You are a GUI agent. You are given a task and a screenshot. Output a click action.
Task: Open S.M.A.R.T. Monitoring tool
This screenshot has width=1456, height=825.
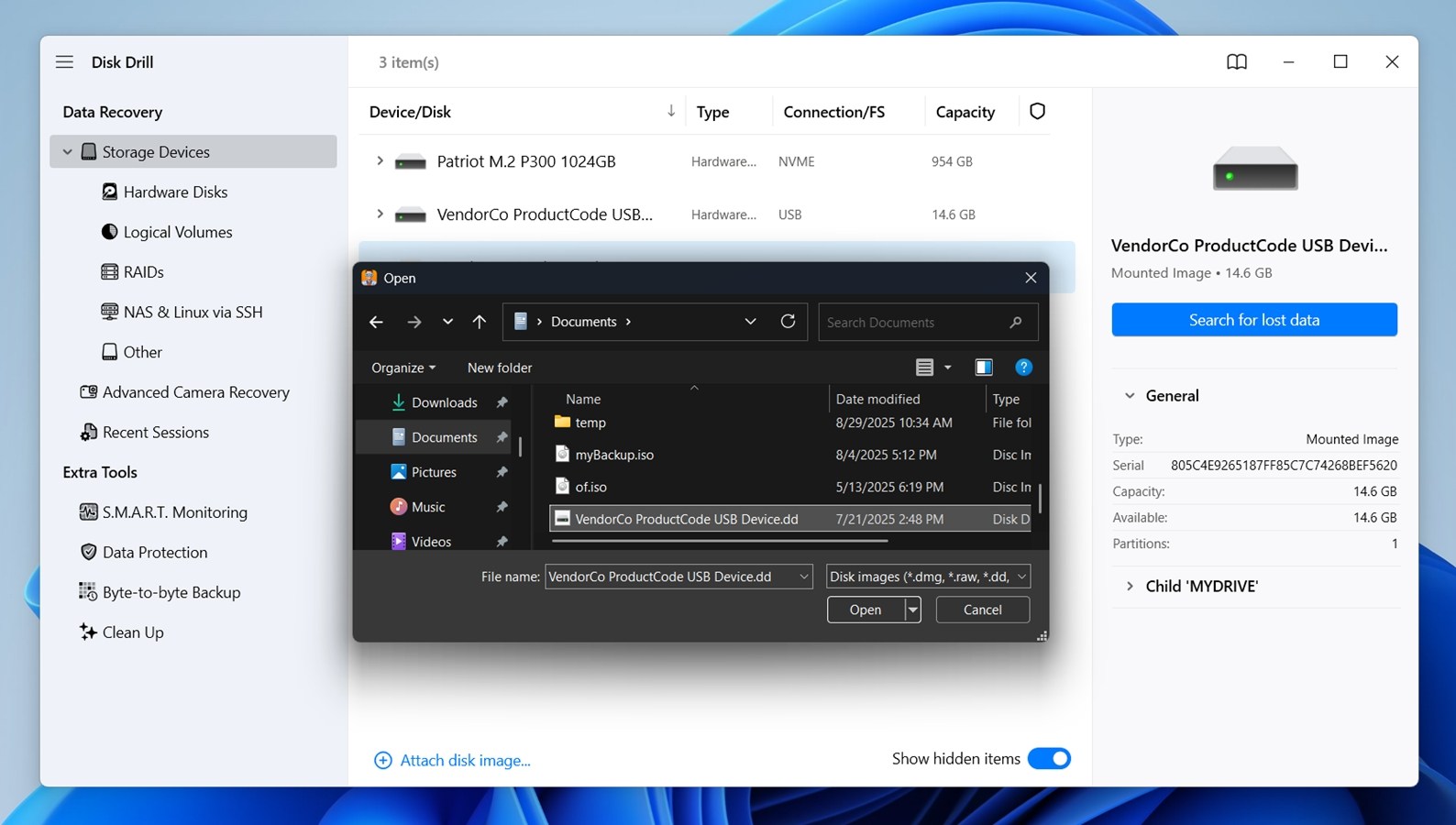tap(174, 512)
